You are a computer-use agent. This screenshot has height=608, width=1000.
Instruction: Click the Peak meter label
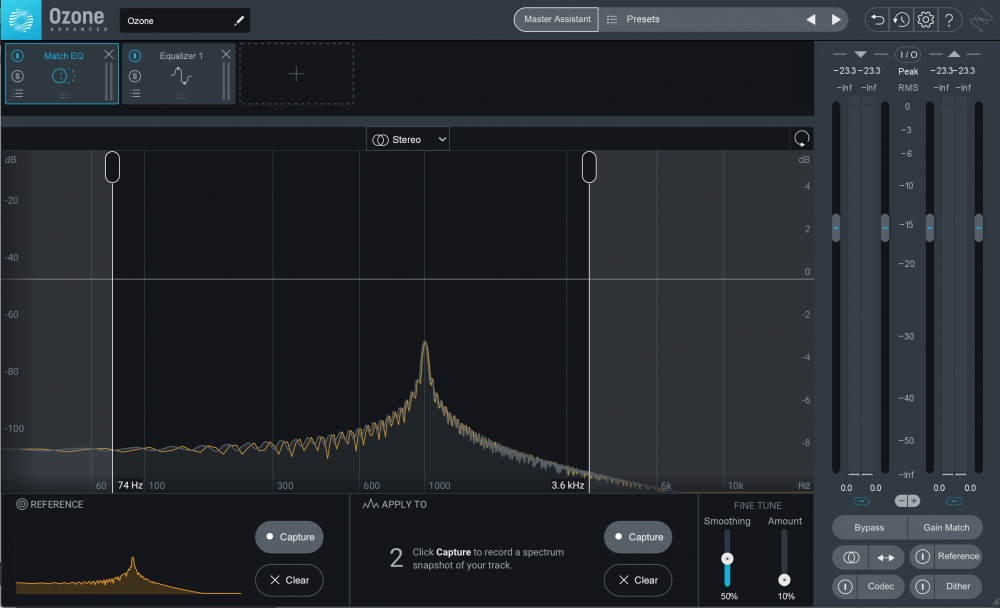pos(908,71)
